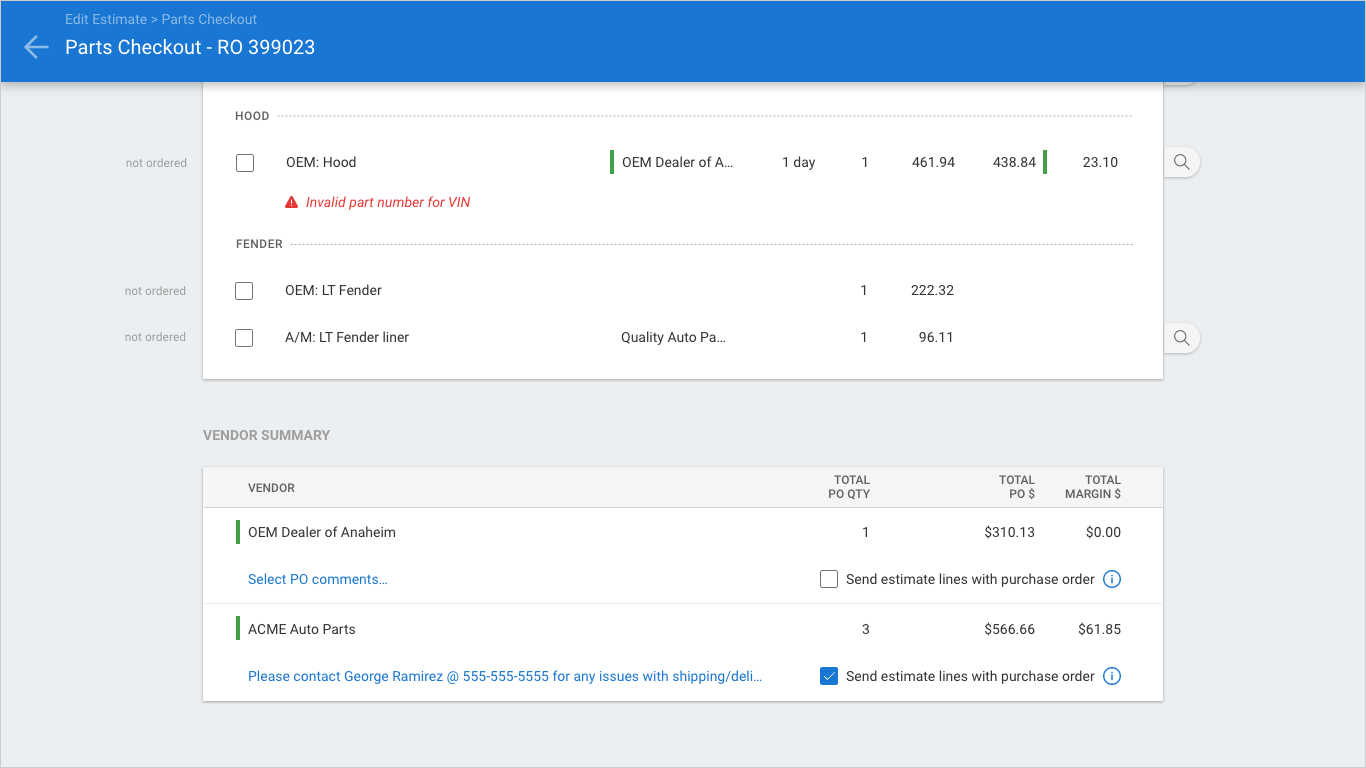Viewport: 1366px width, 768px height.
Task: Click the OEM: Hood part name
Action: pyautogui.click(x=321, y=162)
